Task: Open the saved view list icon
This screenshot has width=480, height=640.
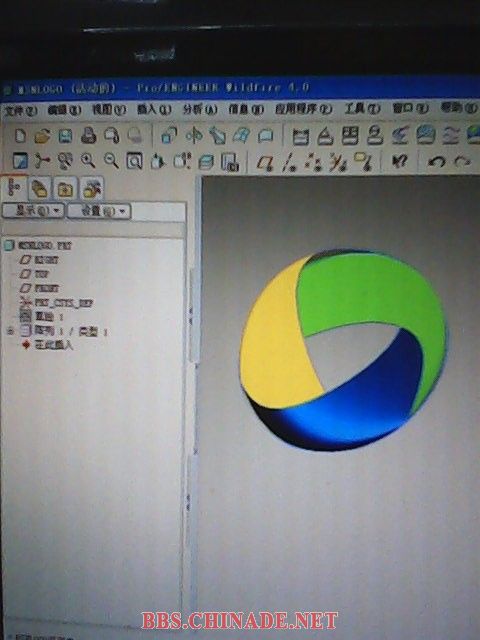Action: coord(182,161)
